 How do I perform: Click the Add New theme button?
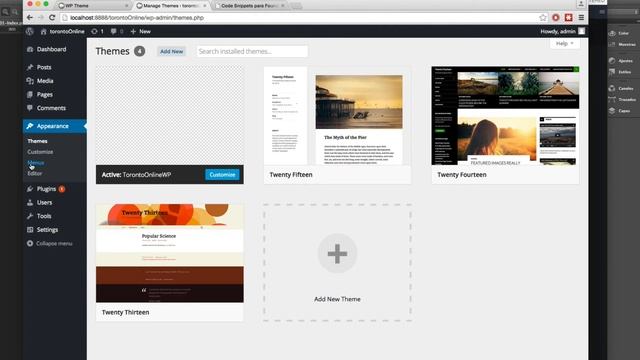tap(171, 51)
